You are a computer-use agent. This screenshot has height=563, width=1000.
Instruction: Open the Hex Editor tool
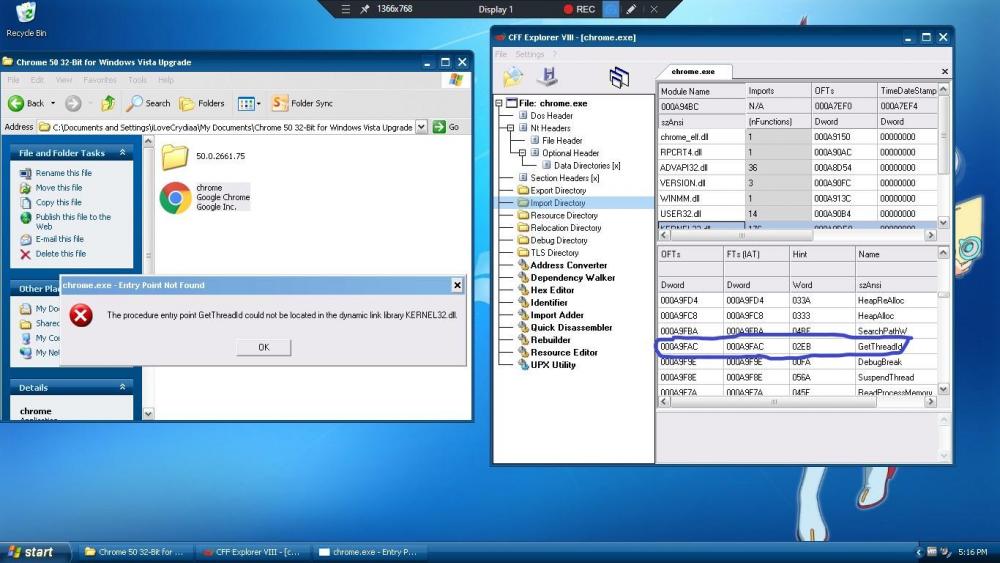coord(552,290)
